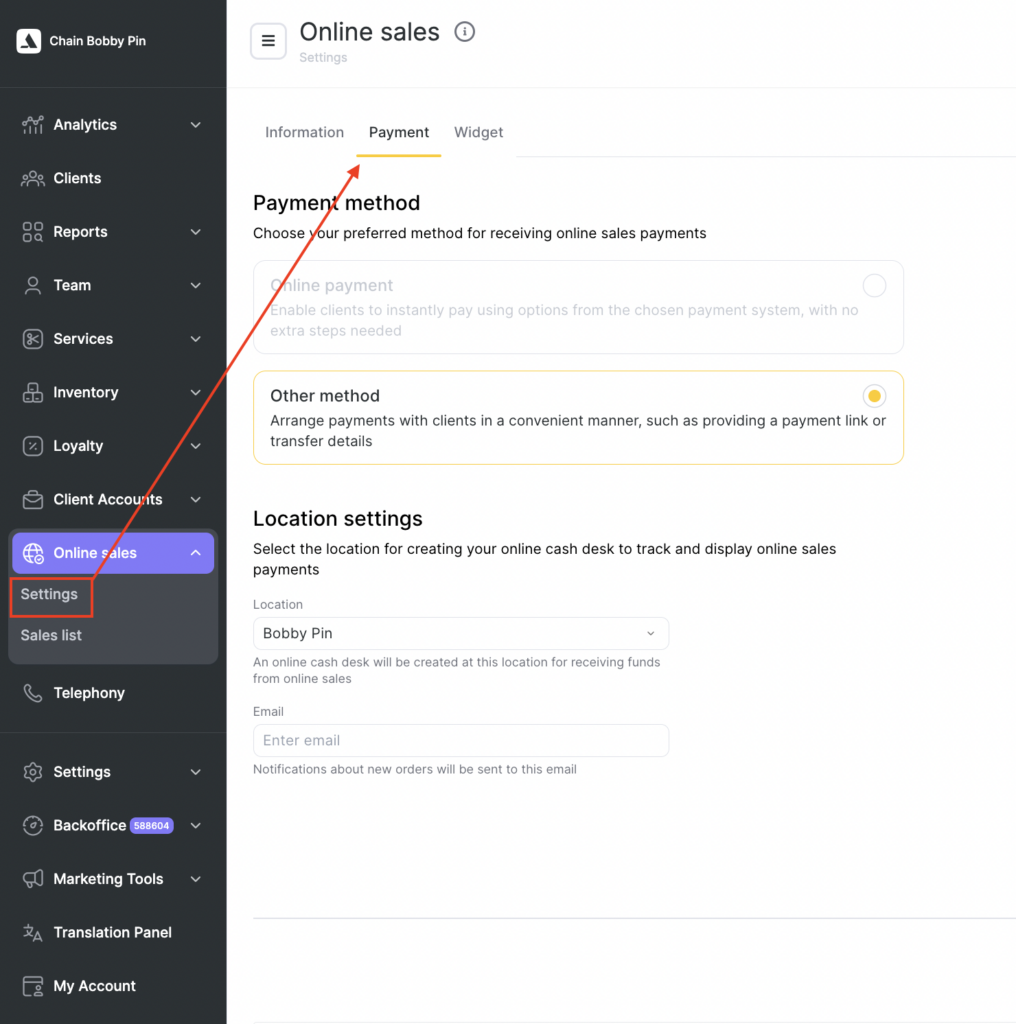Open the Location dropdown showing Bobby Pin
The width and height of the screenshot is (1016, 1024).
460,634
